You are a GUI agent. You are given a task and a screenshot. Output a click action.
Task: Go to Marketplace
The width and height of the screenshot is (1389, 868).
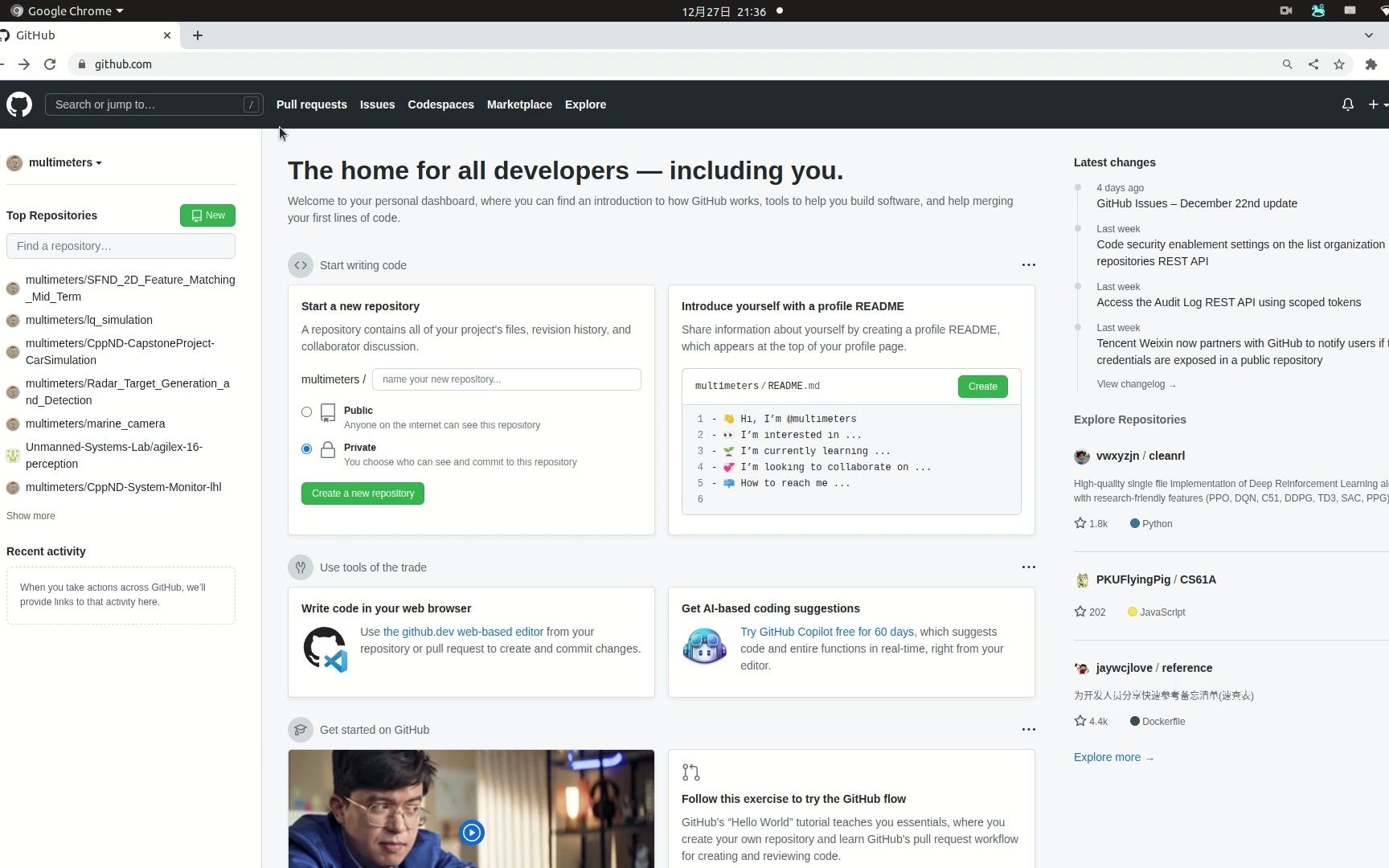click(519, 104)
